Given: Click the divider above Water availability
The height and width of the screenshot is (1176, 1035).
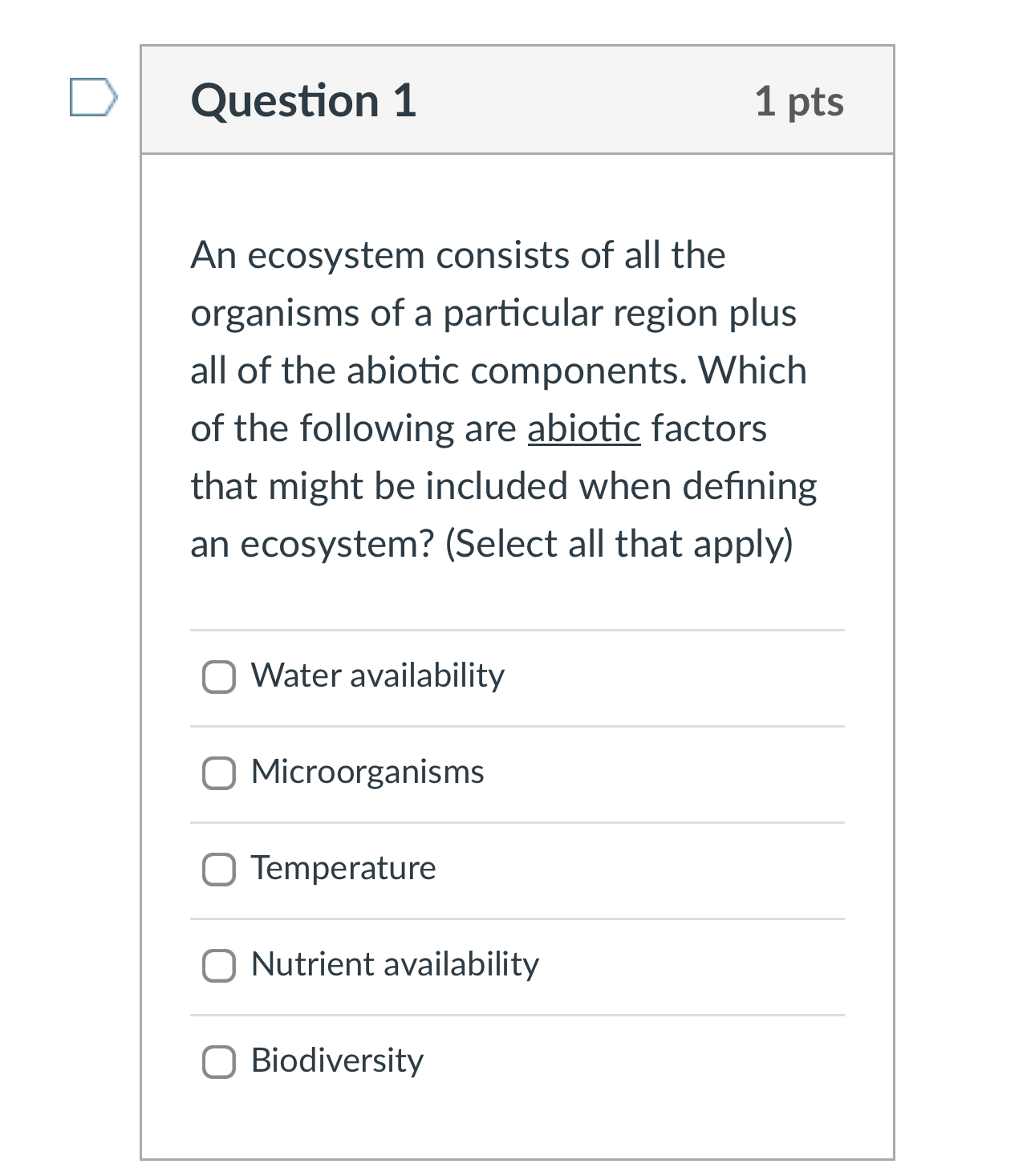Looking at the screenshot, I should coord(517,629).
